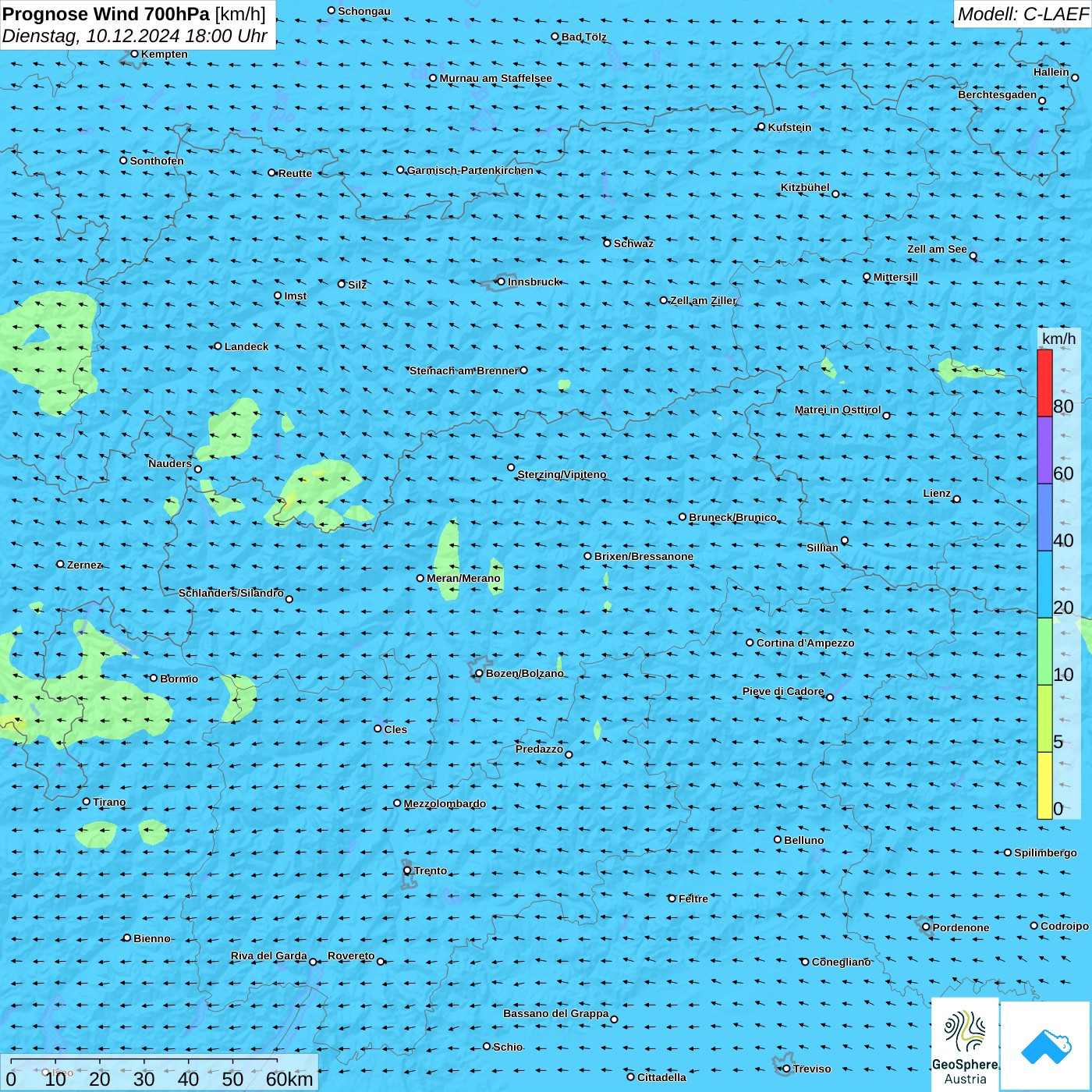Image resolution: width=1092 pixels, height=1092 pixels.
Task: Click the Cortina d'Ampezzo label
Action: click(805, 643)
